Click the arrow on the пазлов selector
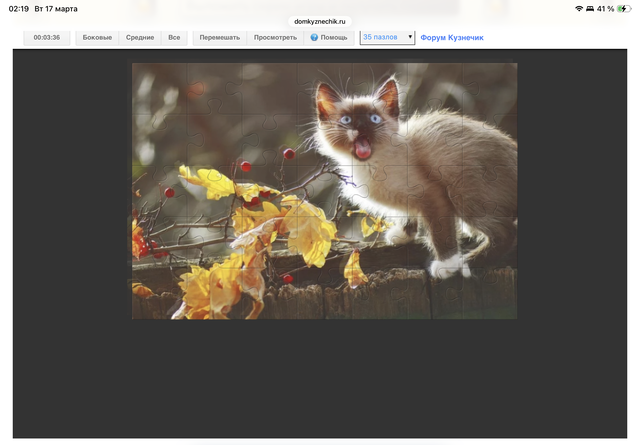This screenshot has width=640, height=445. (410, 37)
